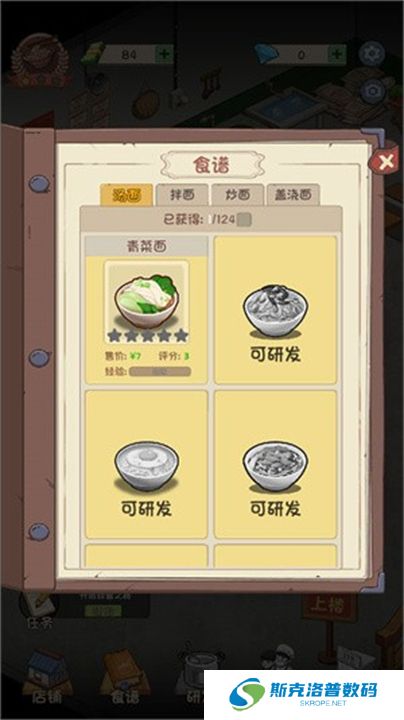Screen dimensions: 404x720
Task: Open the 店铺 shop menu
Action: (x=46, y=681)
